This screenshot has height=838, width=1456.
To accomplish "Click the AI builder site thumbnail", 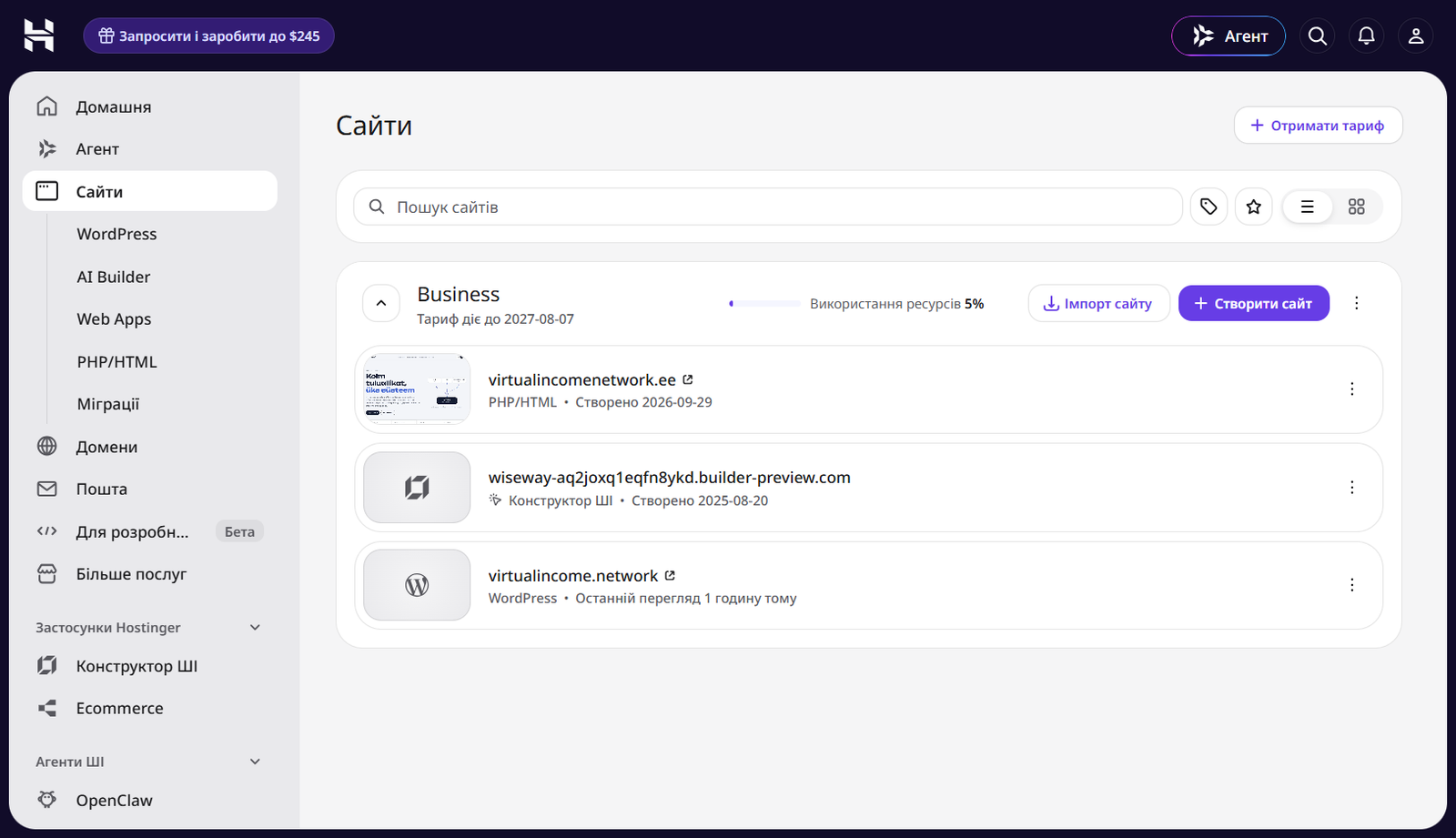I will tap(417, 488).
